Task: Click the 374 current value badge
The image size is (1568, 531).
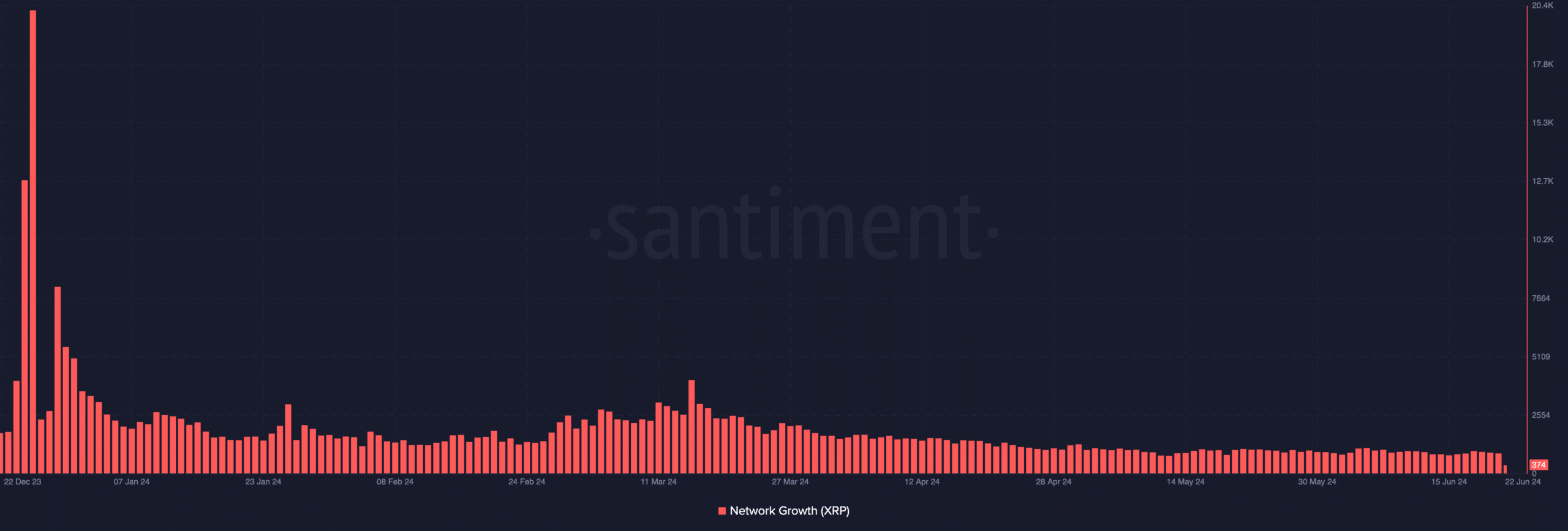Action: point(1539,465)
